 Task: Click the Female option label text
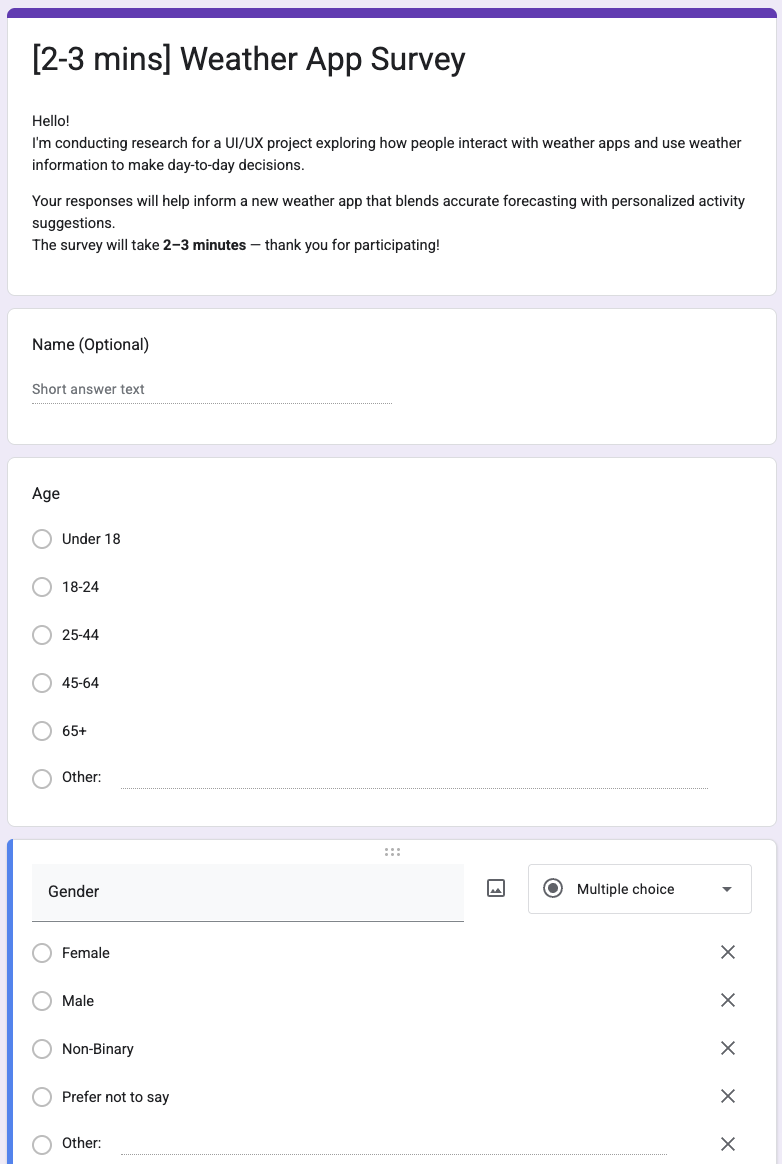click(x=86, y=953)
